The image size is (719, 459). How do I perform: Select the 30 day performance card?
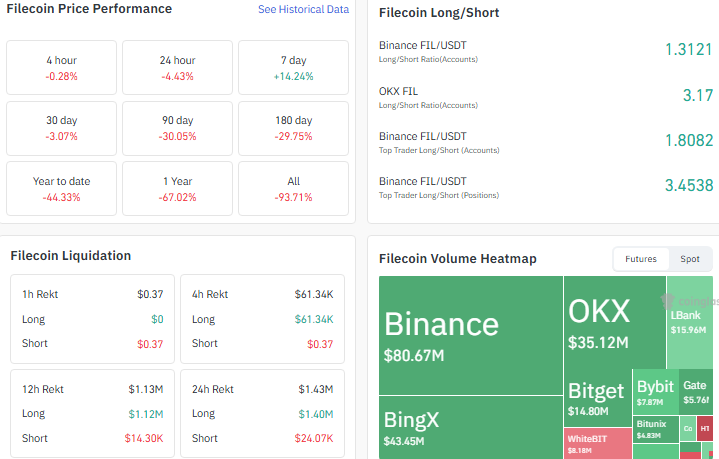coord(61,128)
